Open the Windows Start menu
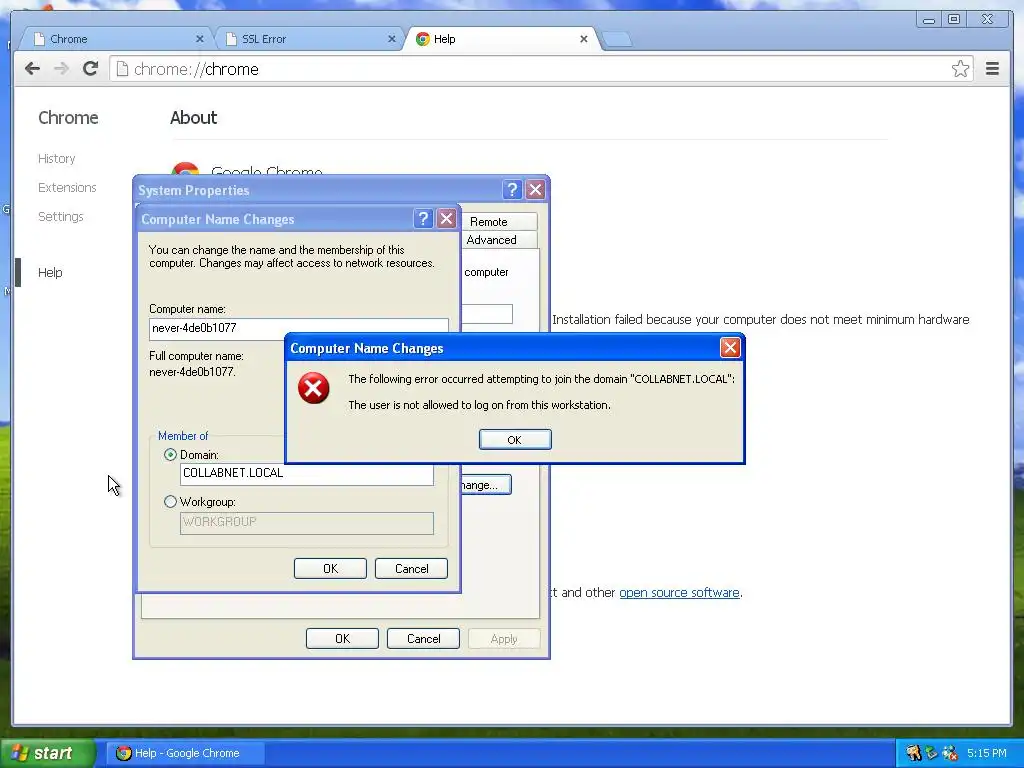Screen dimensions: 1024x768 (46, 753)
